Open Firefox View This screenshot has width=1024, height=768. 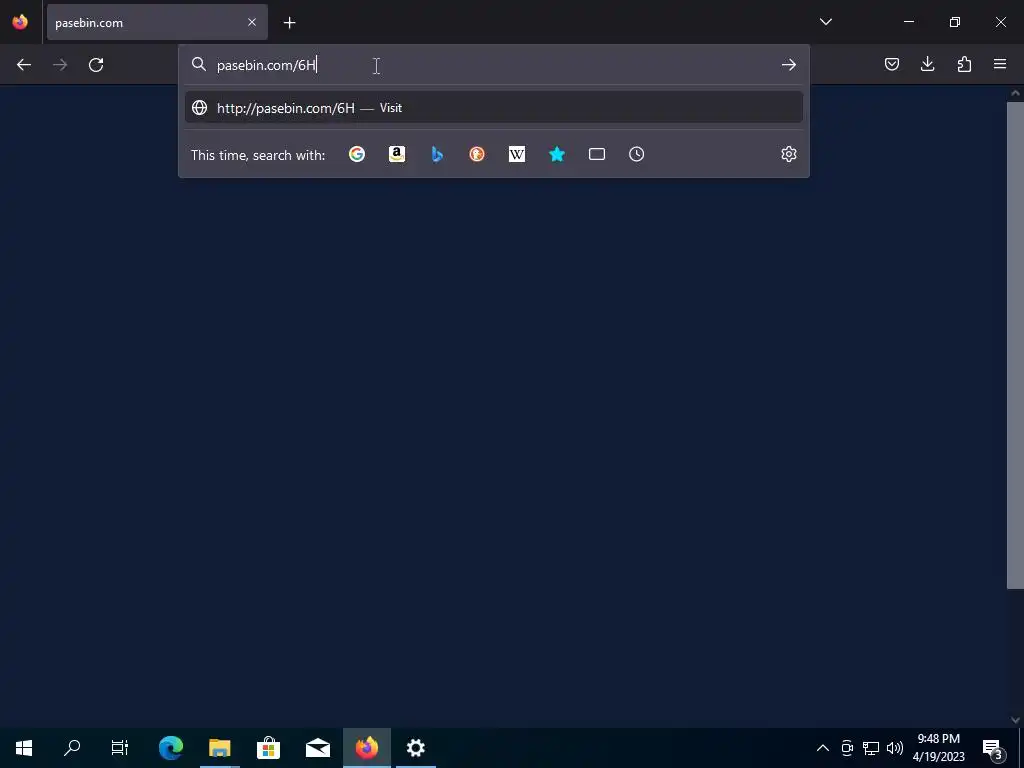click(20, 22)
